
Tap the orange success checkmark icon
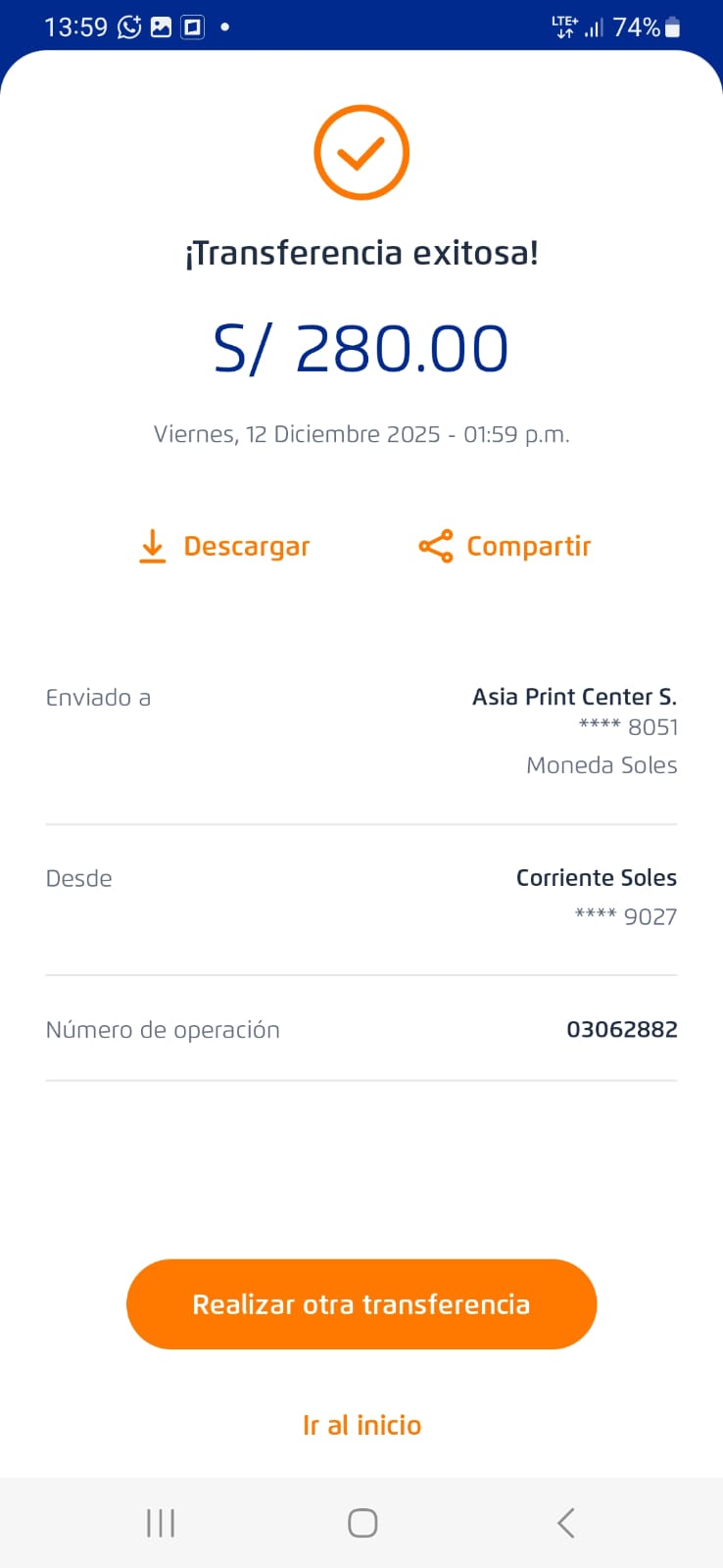click(x=361, y=153)
